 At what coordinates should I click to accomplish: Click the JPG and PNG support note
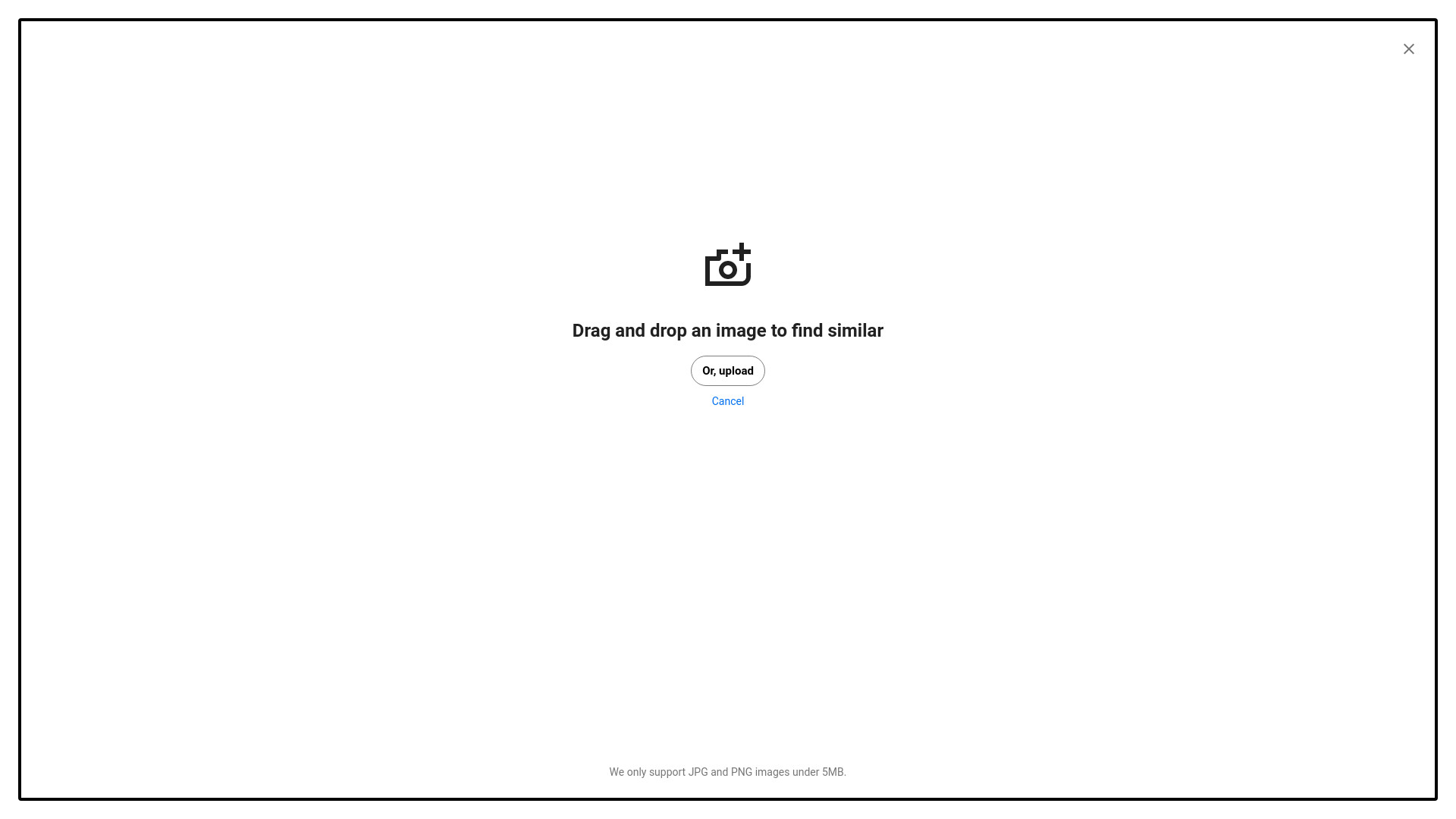pyautogui.click(x=728, y=772)
